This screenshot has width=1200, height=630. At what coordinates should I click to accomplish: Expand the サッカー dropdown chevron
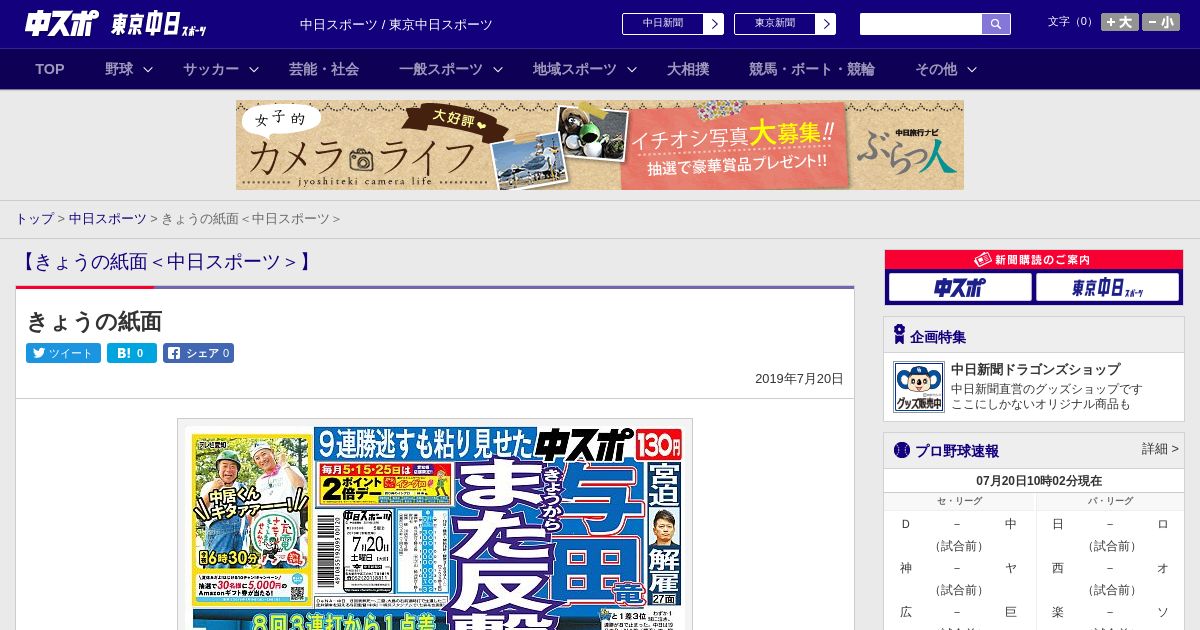coord(254,69)
